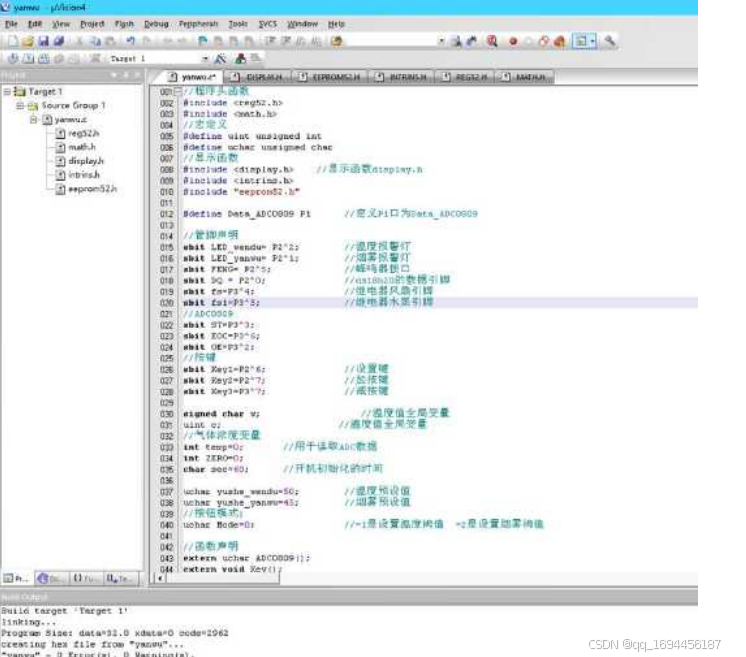Translate the current file using the first build-toolbar icon
The width and height of the screenshot is (746, 657).
pyautogui.click(x=13, y=59)
